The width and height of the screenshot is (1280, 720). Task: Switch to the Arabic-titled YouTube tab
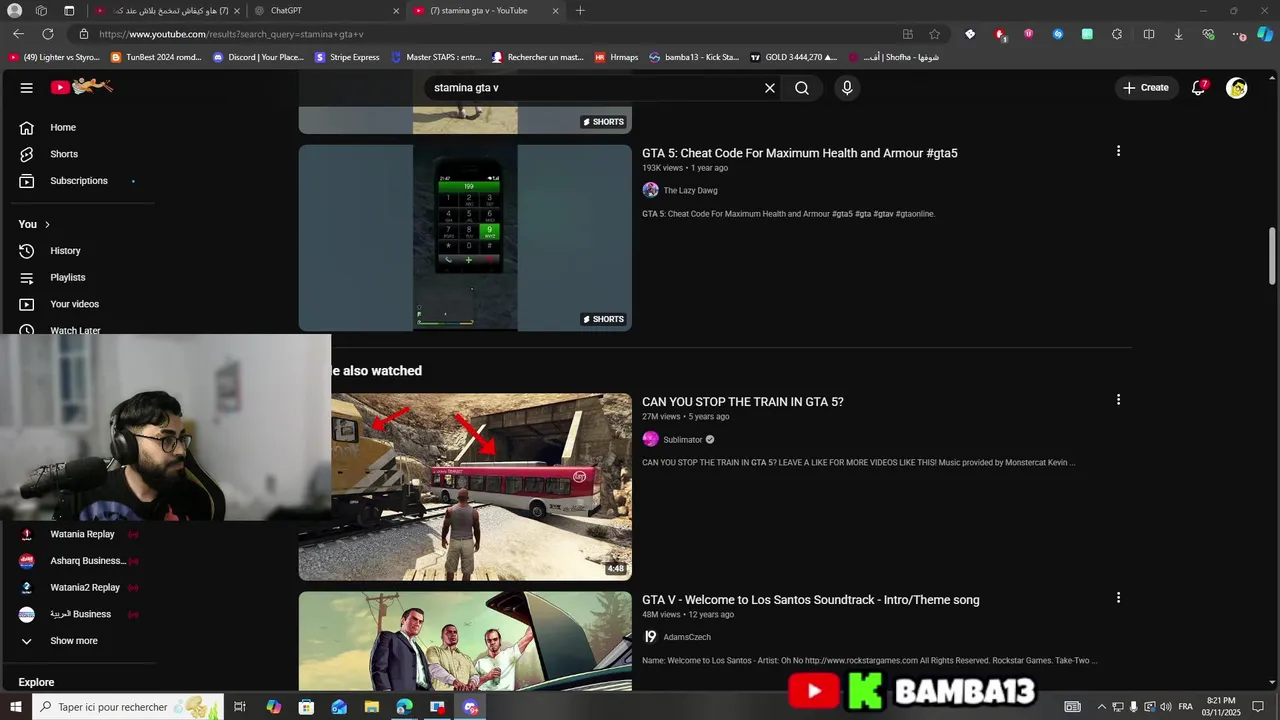tap(170, 11)
